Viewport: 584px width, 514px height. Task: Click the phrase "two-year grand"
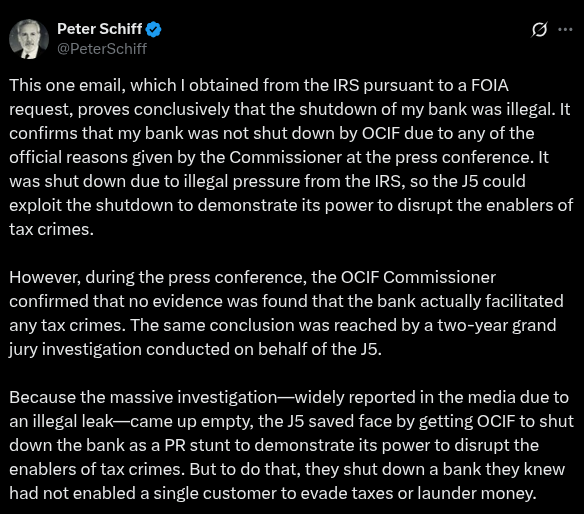[496, 325]
